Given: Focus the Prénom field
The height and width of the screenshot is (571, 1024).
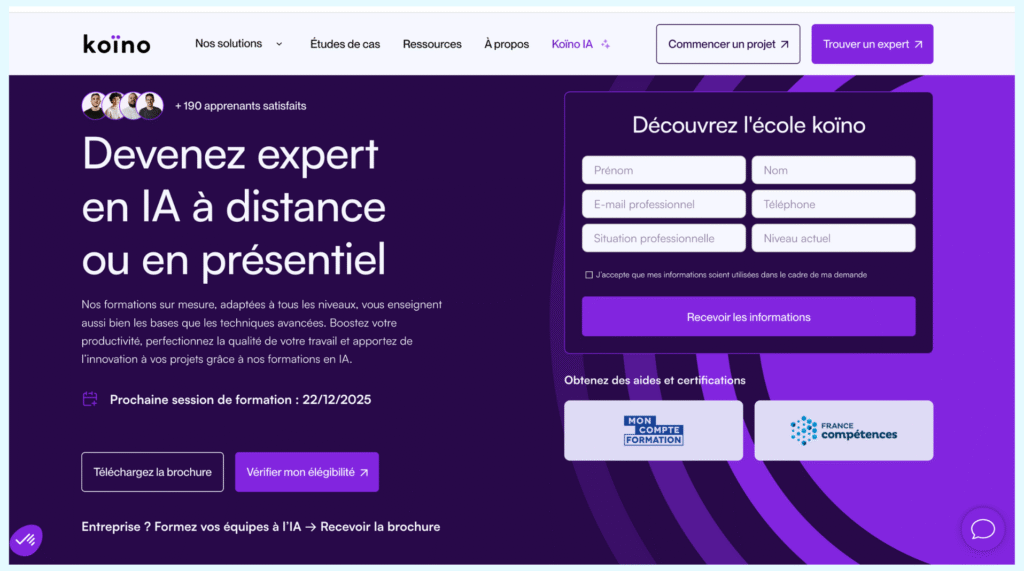Looking at the screenshot, I should (664, 170).
